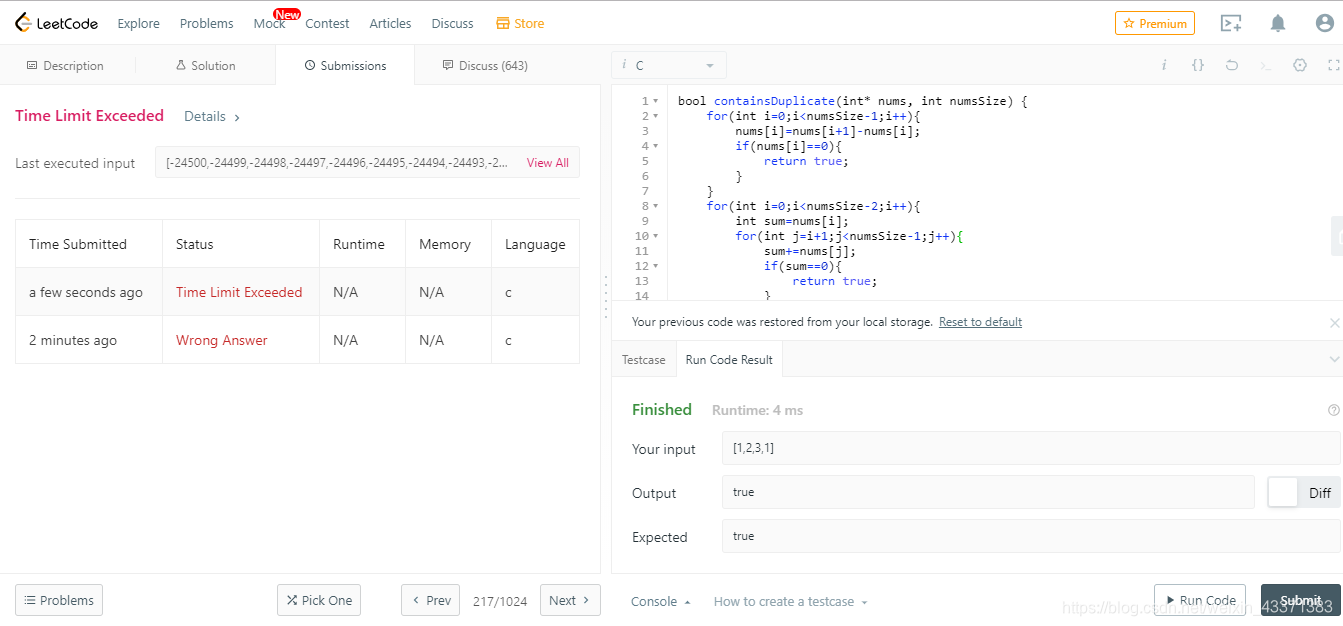Reset code with the revert arrow icon
Screen dimensions: 1343x626
(1232, 65)
